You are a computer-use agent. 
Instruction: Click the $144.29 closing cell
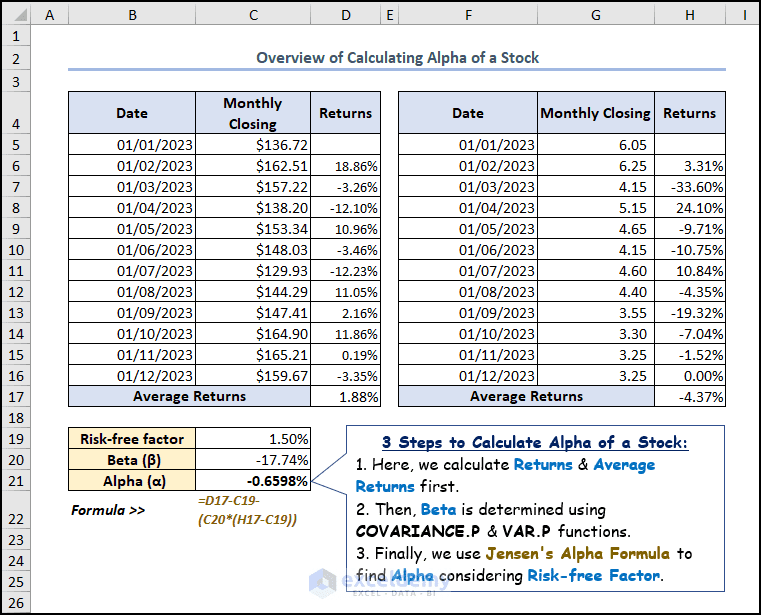pos(253,292)
